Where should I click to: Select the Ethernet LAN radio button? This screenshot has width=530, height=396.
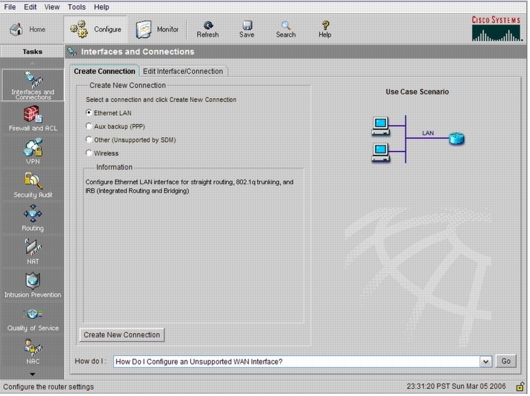[89, 113]
